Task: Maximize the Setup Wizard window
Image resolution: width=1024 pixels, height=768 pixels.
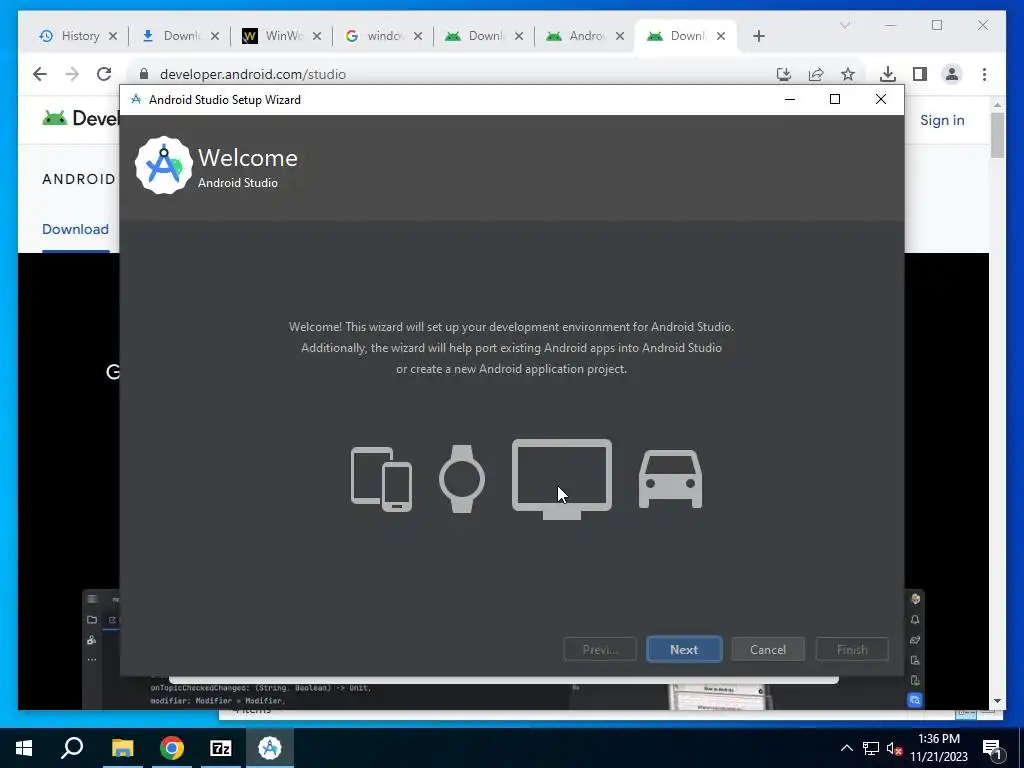Action: point(835,99)
